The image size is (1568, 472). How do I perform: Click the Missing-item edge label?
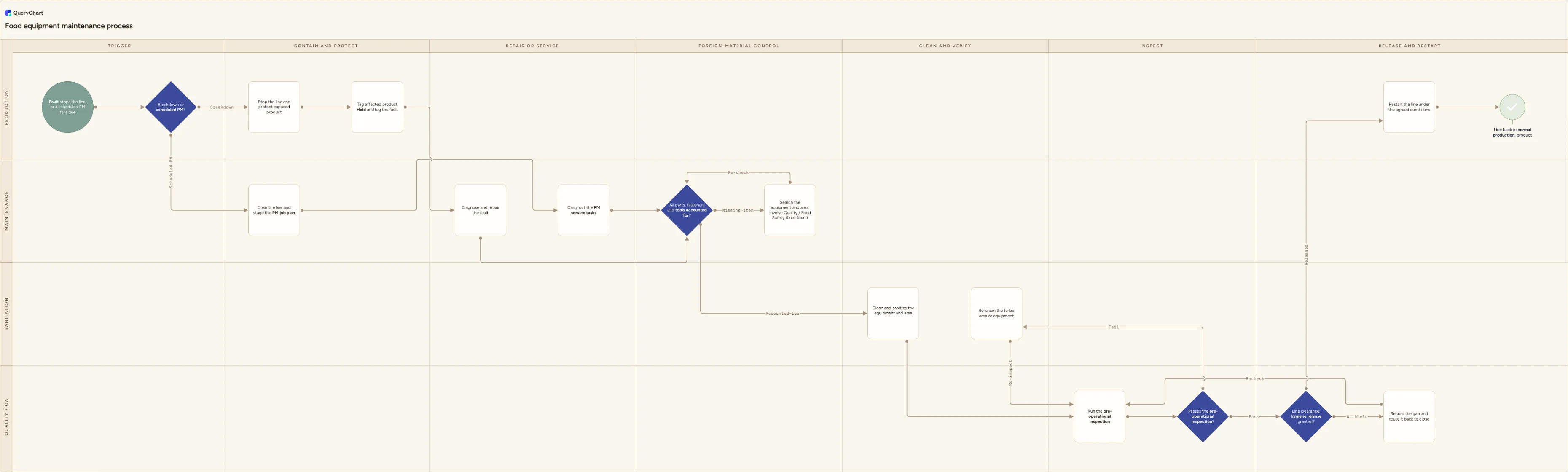738,210
